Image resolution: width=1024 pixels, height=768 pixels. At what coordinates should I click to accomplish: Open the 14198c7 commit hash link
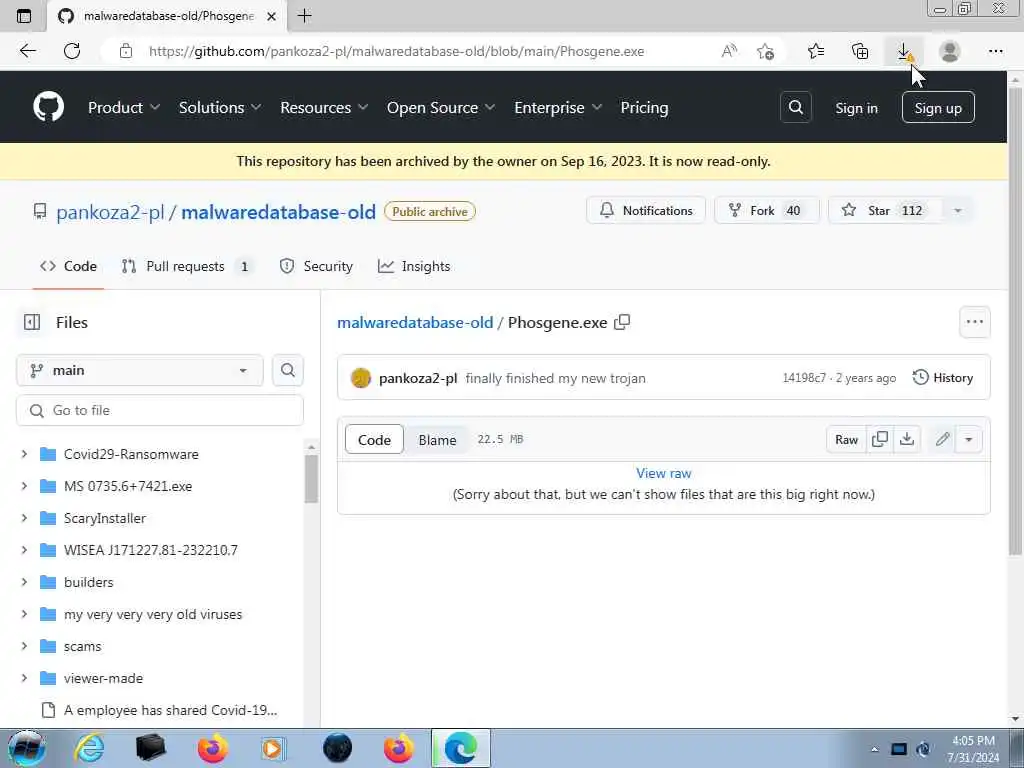coord(804,377)
